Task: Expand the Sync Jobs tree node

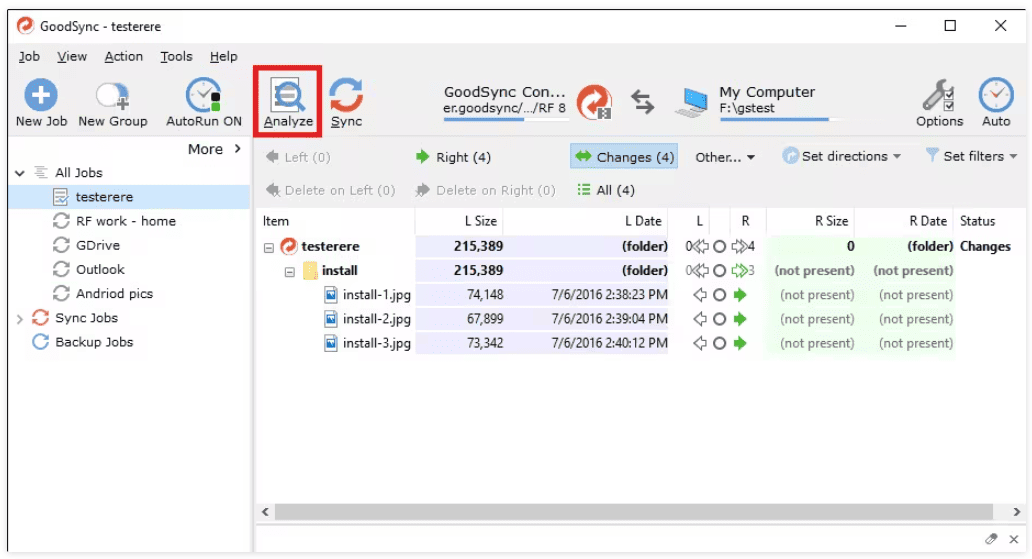Action: pyautogui.click(x=20, y=319)
